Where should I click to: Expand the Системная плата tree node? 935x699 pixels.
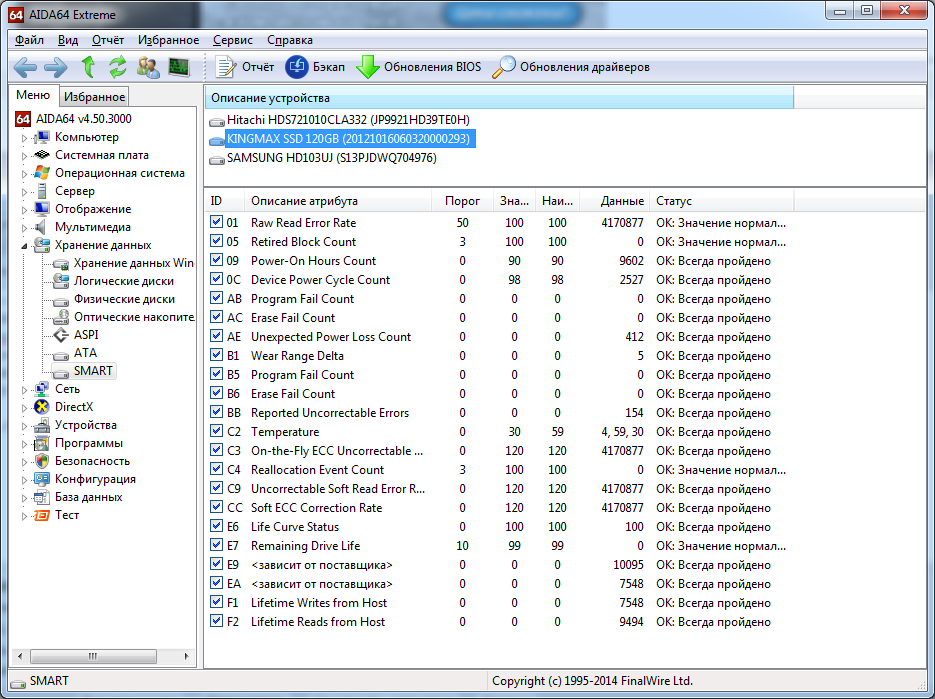[x=24, y=156]
